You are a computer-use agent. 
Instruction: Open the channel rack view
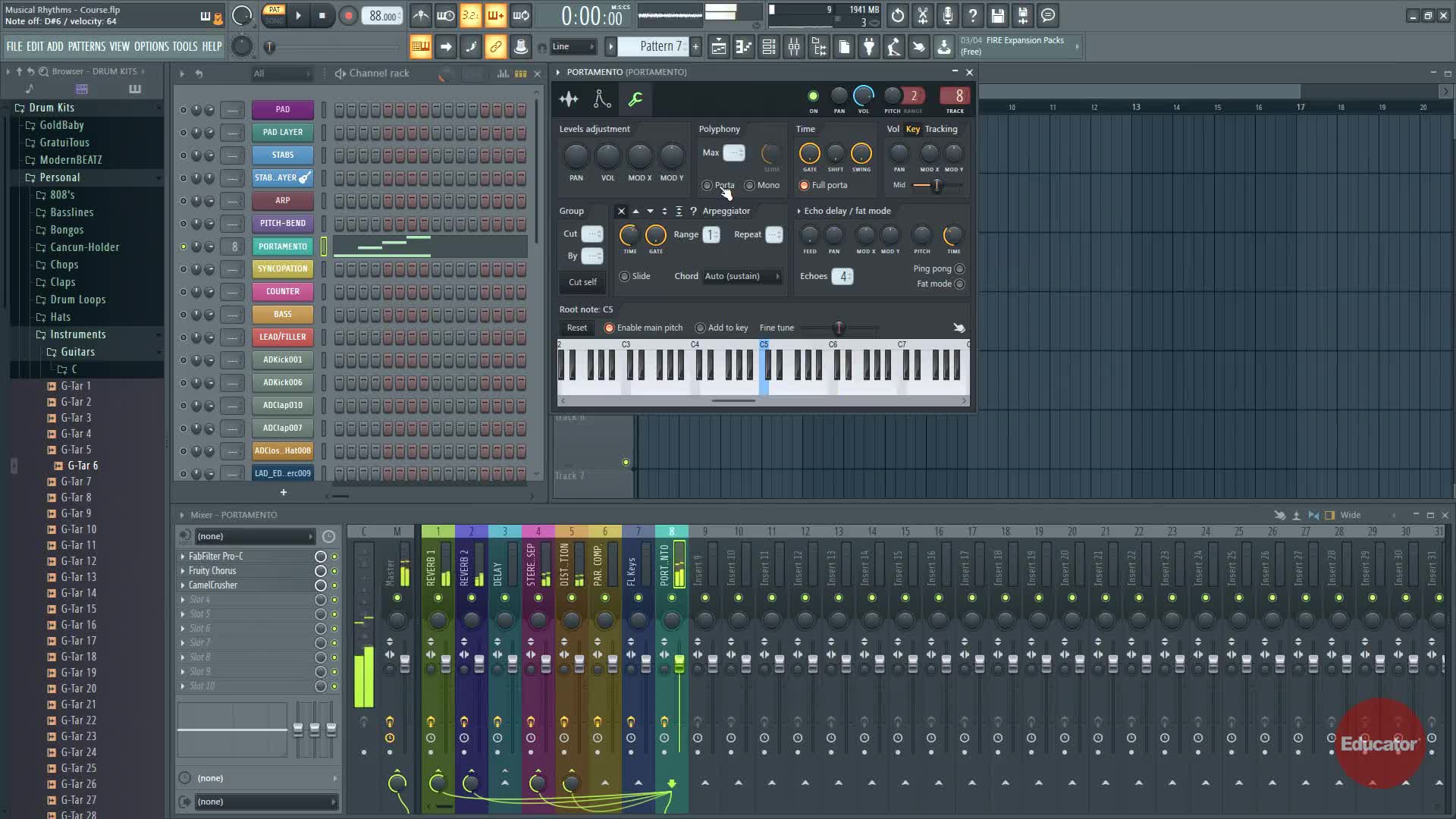[x=769, y=47]
